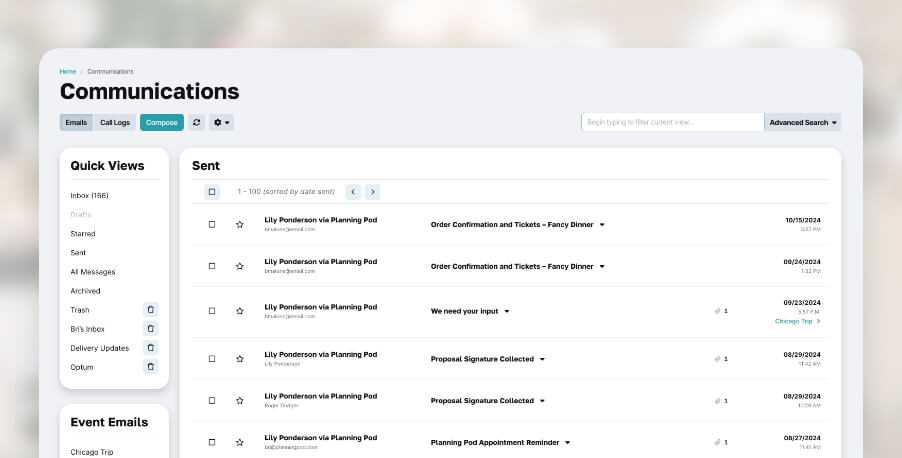Switch to the Emails tab

pyautogui.click(x=76, y=123)
